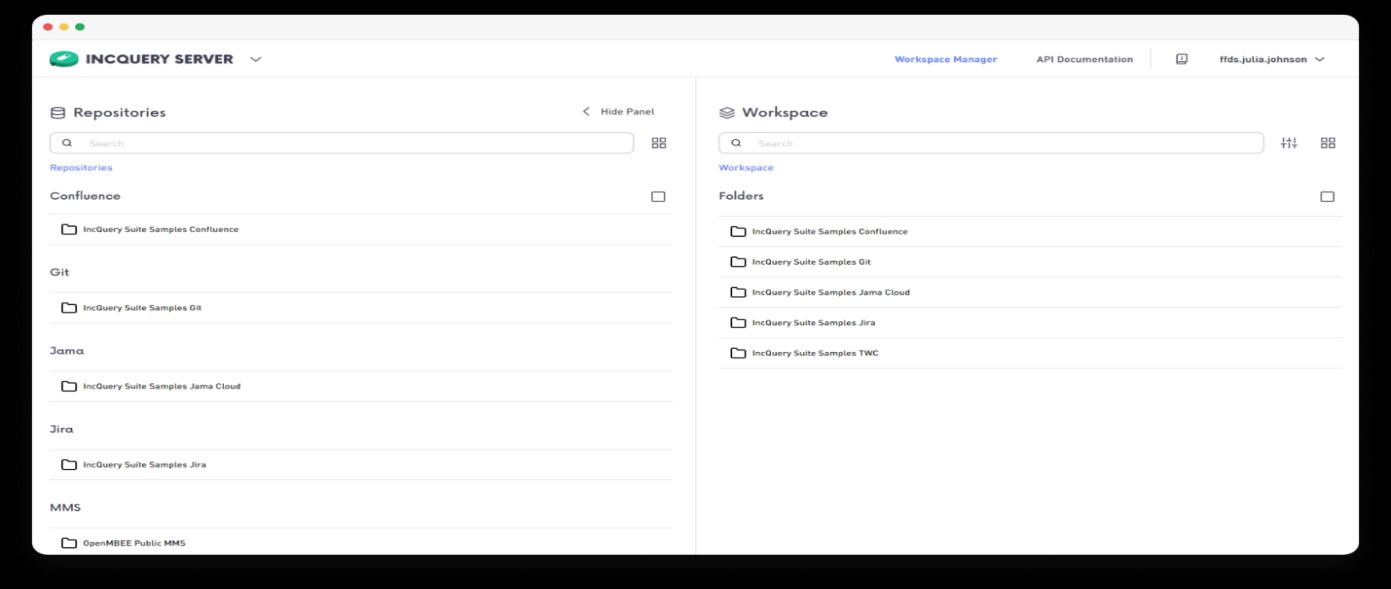Click the Jama section heading
The height and width of the screenshot is (589, 1391).
pos(67,351)
